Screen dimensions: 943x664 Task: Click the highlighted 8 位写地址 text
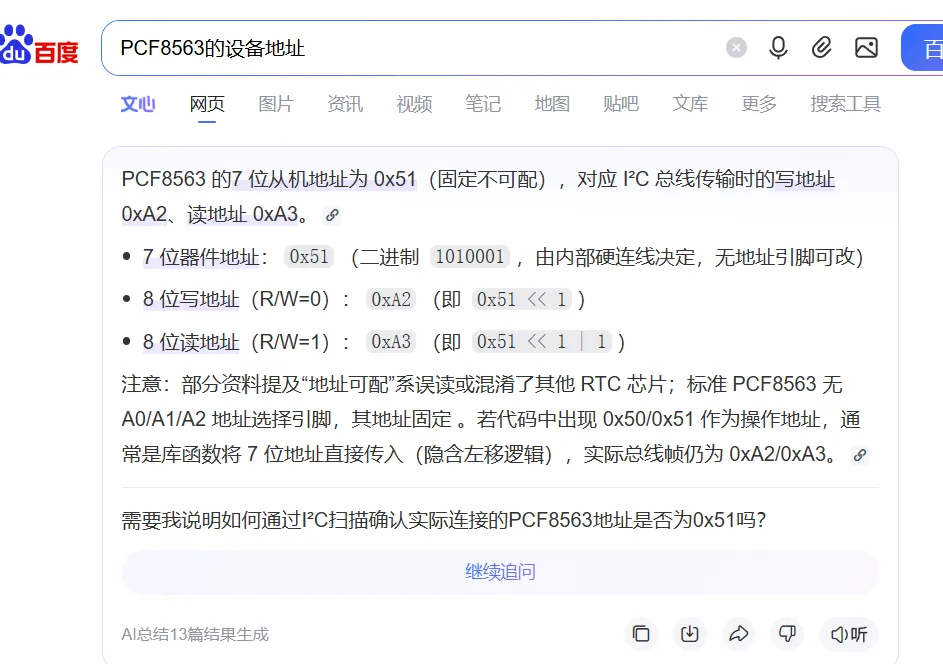click(x=191, y=300)
